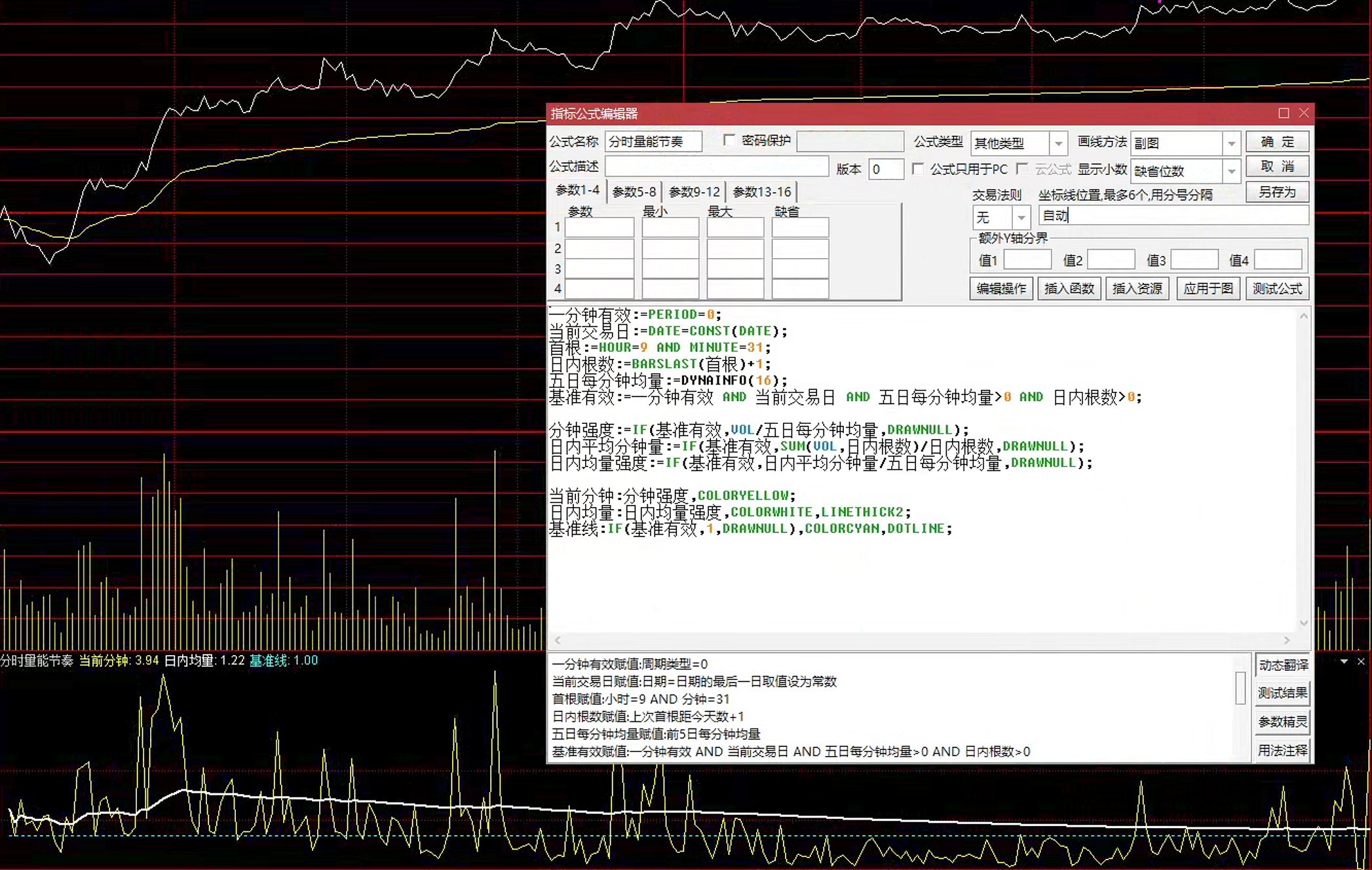Click parameter row 1 name field
1372x870 pixels.
click(600, 227)
